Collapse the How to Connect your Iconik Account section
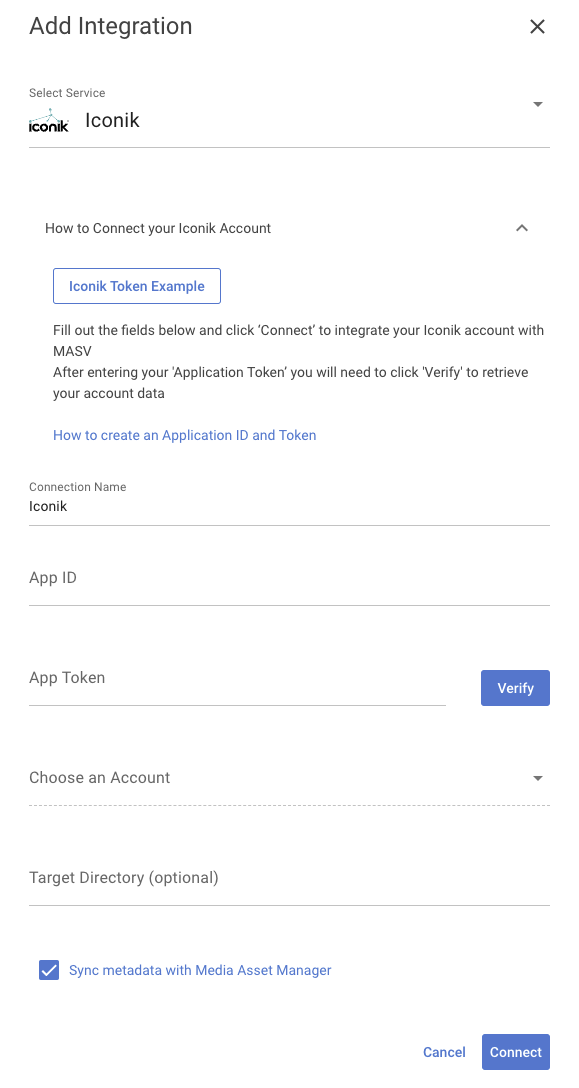This screenshot has height=1088, width=579. pos(522,228)
